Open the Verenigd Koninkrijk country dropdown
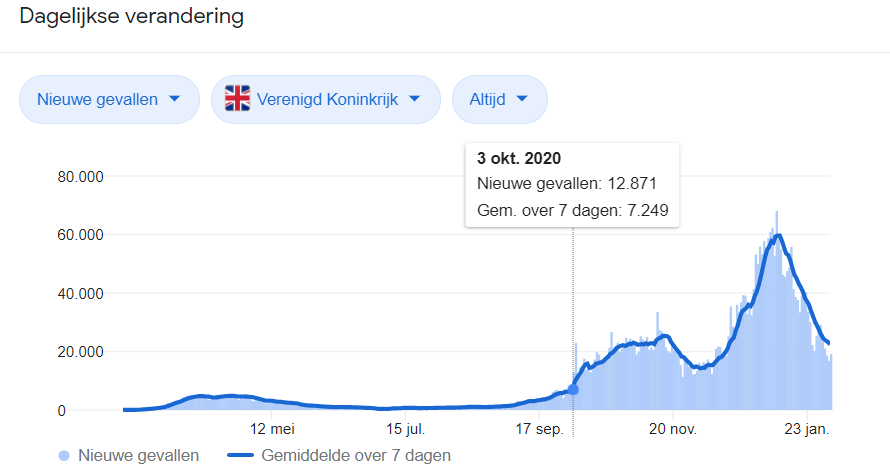 pos(326,99)
